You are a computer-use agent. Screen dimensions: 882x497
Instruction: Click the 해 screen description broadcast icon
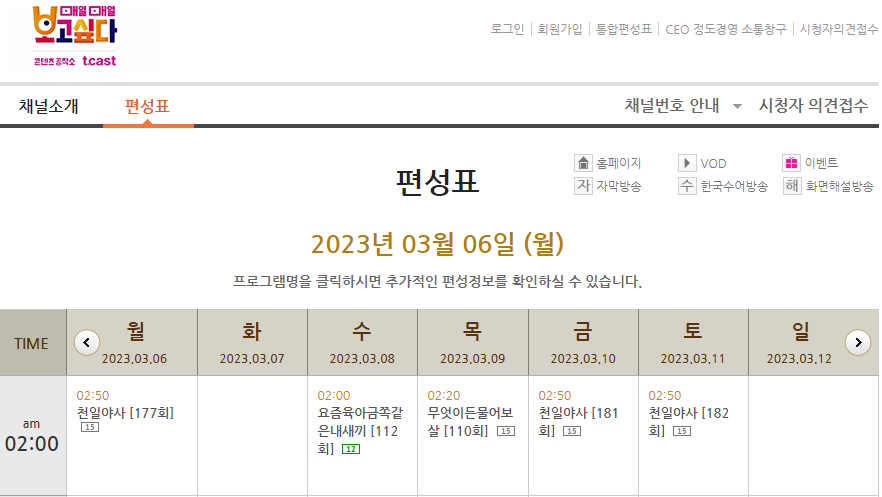pyautogui.click(x=791, y=186)
